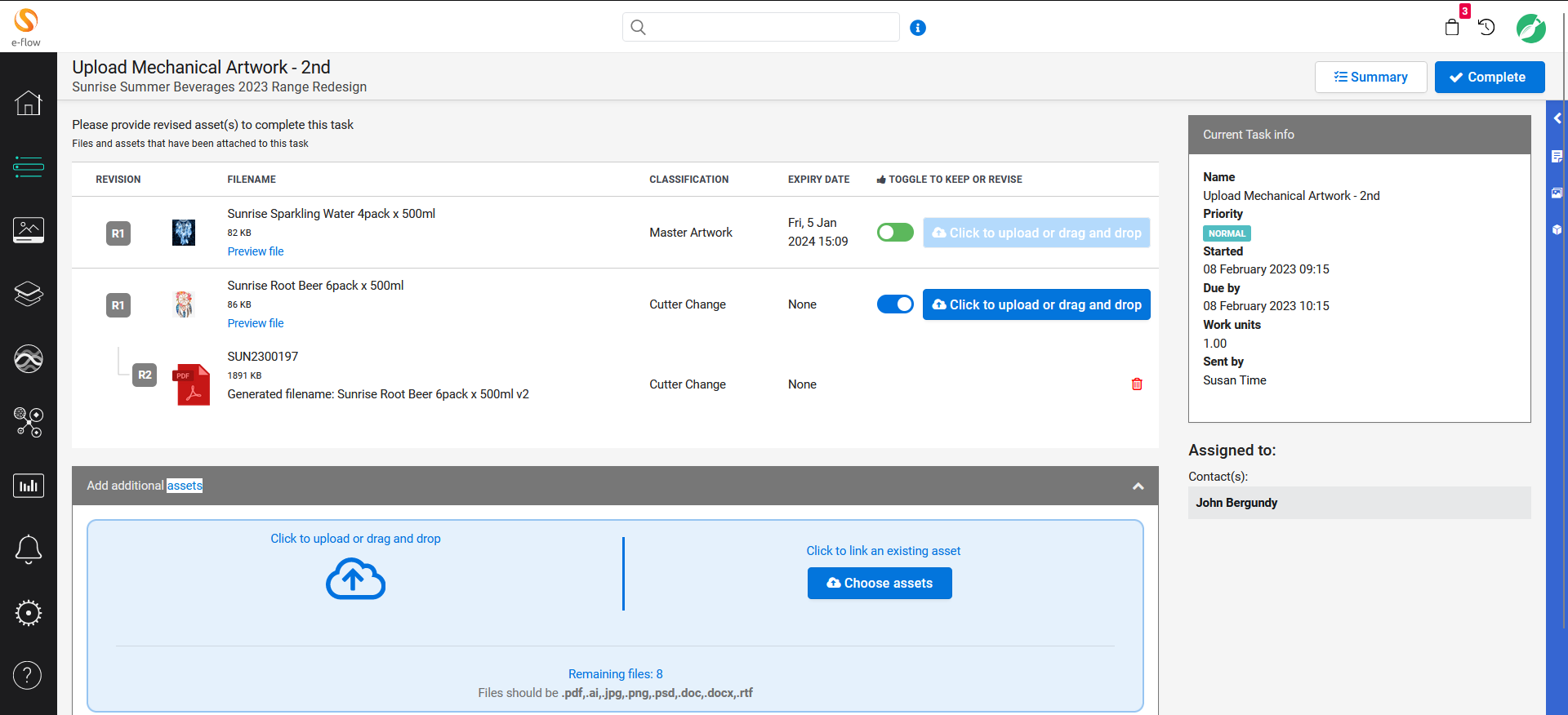Open the cube icon in right strip
The image size is (1568, 715).
click(1557, 230)
